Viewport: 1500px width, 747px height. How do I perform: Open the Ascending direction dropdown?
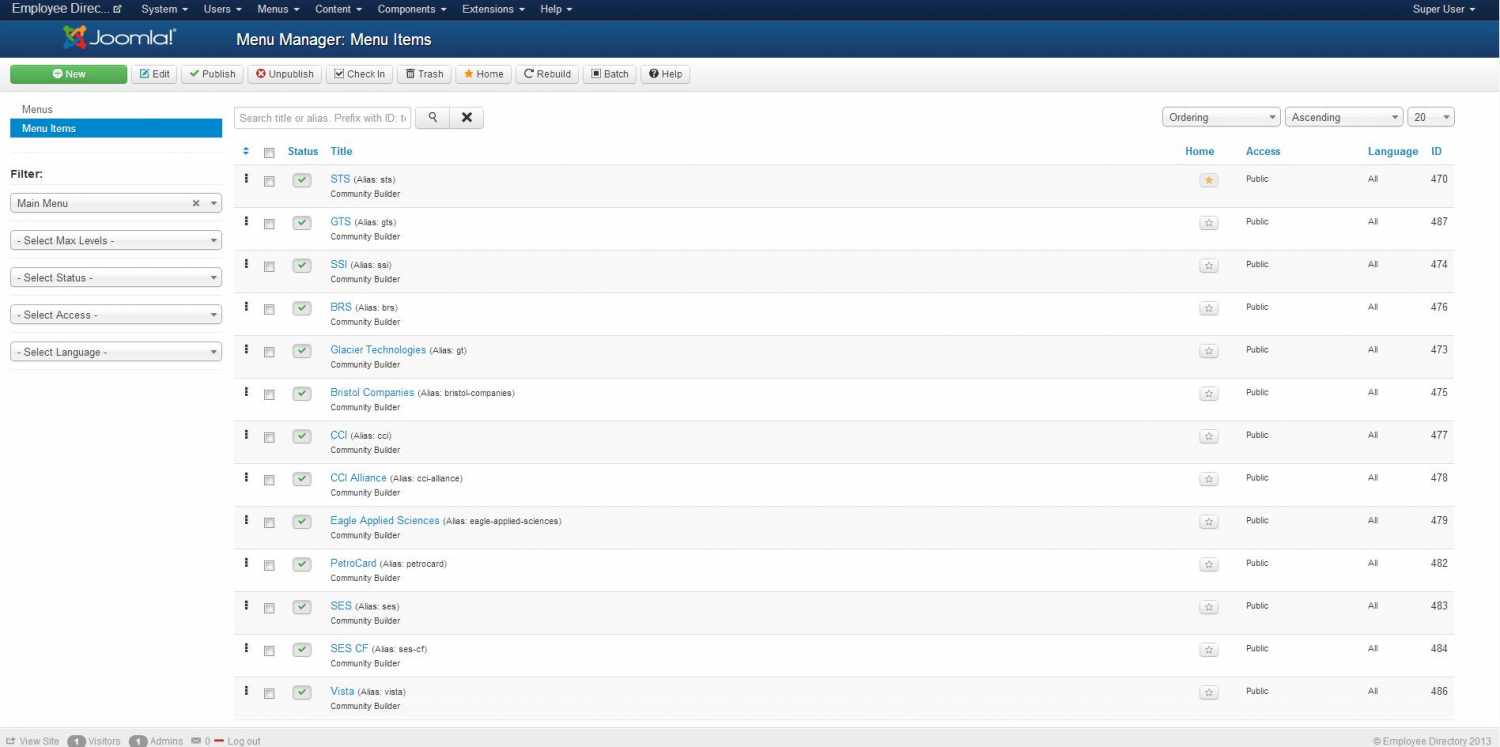[x=1344, y=117]
